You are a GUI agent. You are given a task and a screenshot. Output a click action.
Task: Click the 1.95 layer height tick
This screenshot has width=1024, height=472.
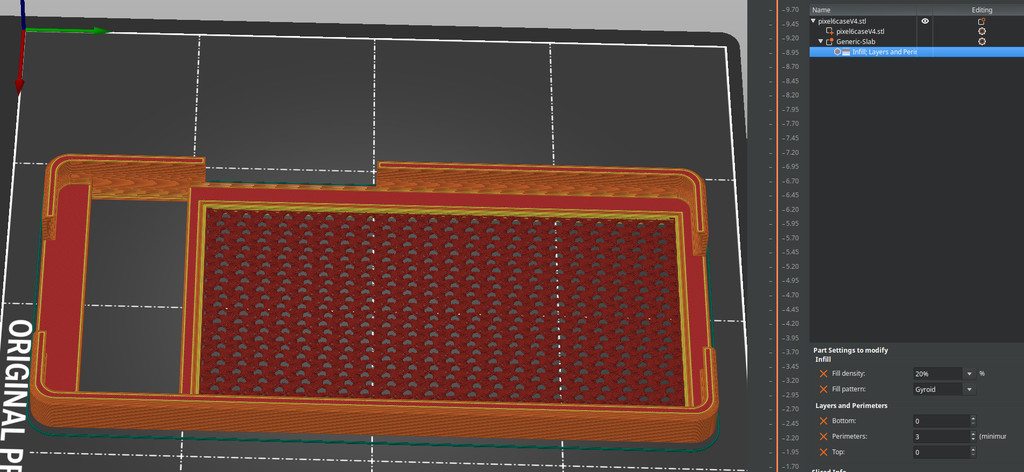pos(791,452)
